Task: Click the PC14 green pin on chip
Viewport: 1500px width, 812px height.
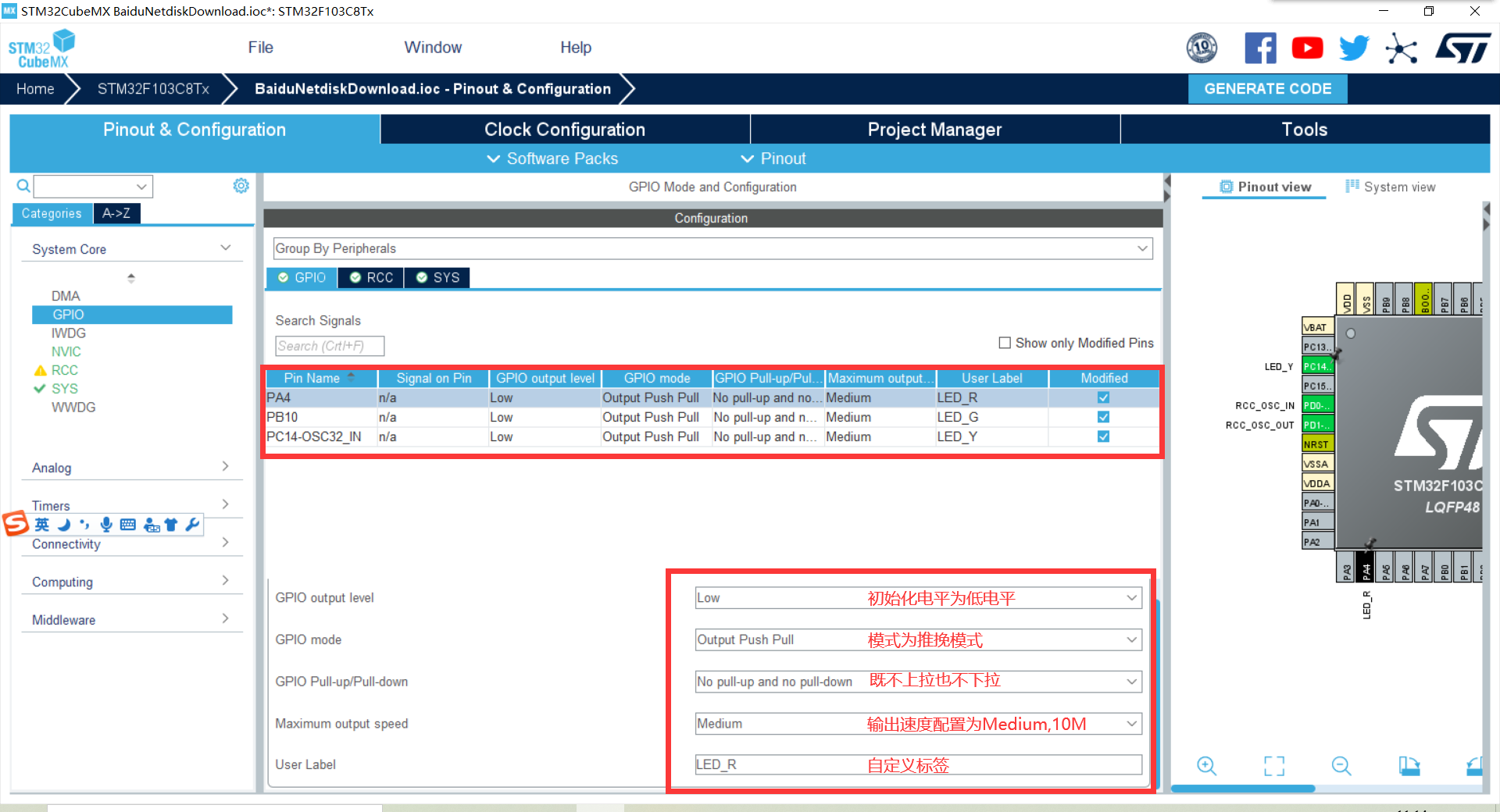Action: pyautogui.click(x=1318, y=366)
